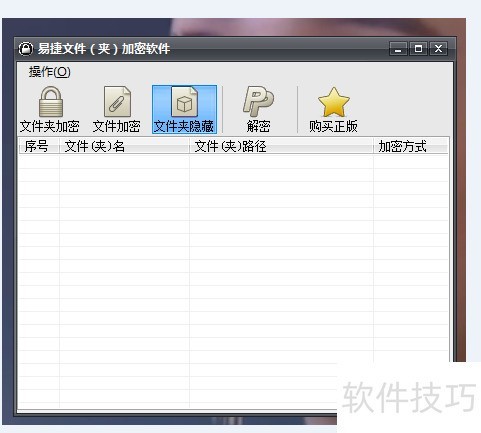Click the PP decrypt icon

(x=258, y=101)
